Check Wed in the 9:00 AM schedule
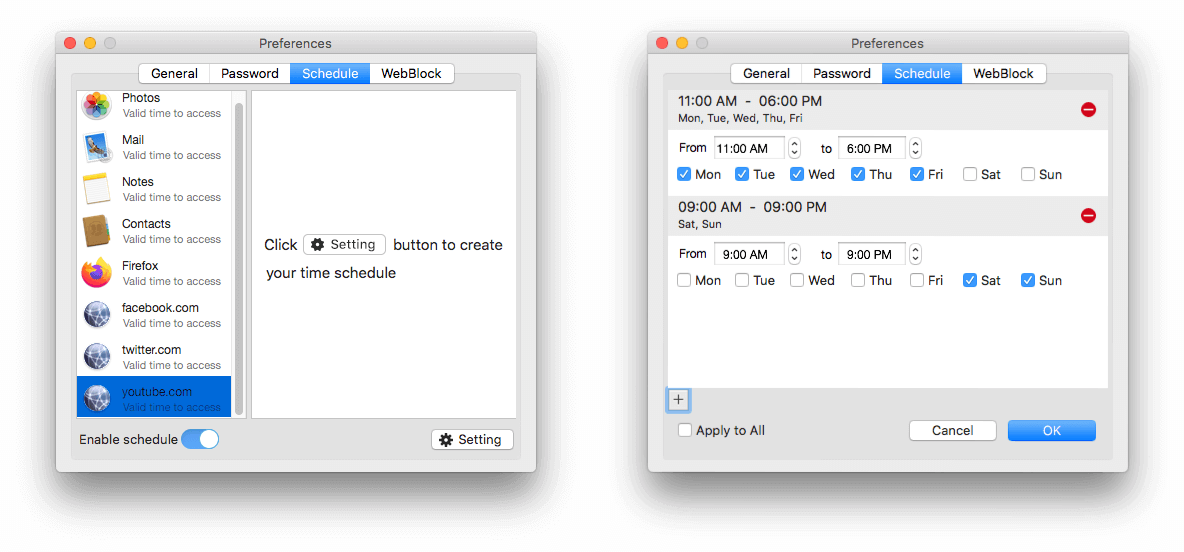1184x552 pixels. pos(797,280)
